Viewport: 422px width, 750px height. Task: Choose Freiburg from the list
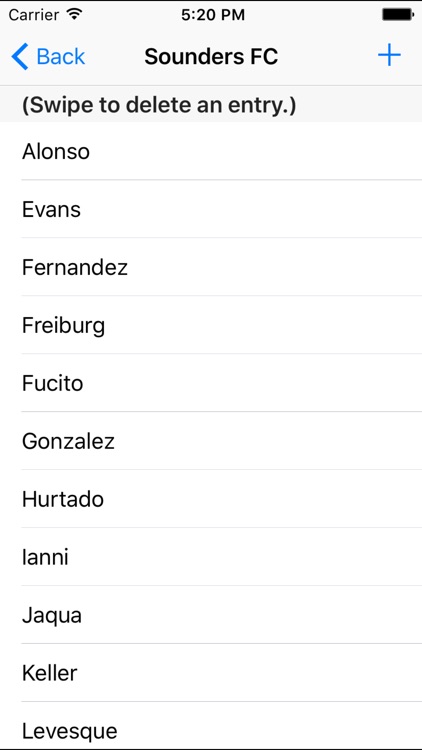pos(211,325)
